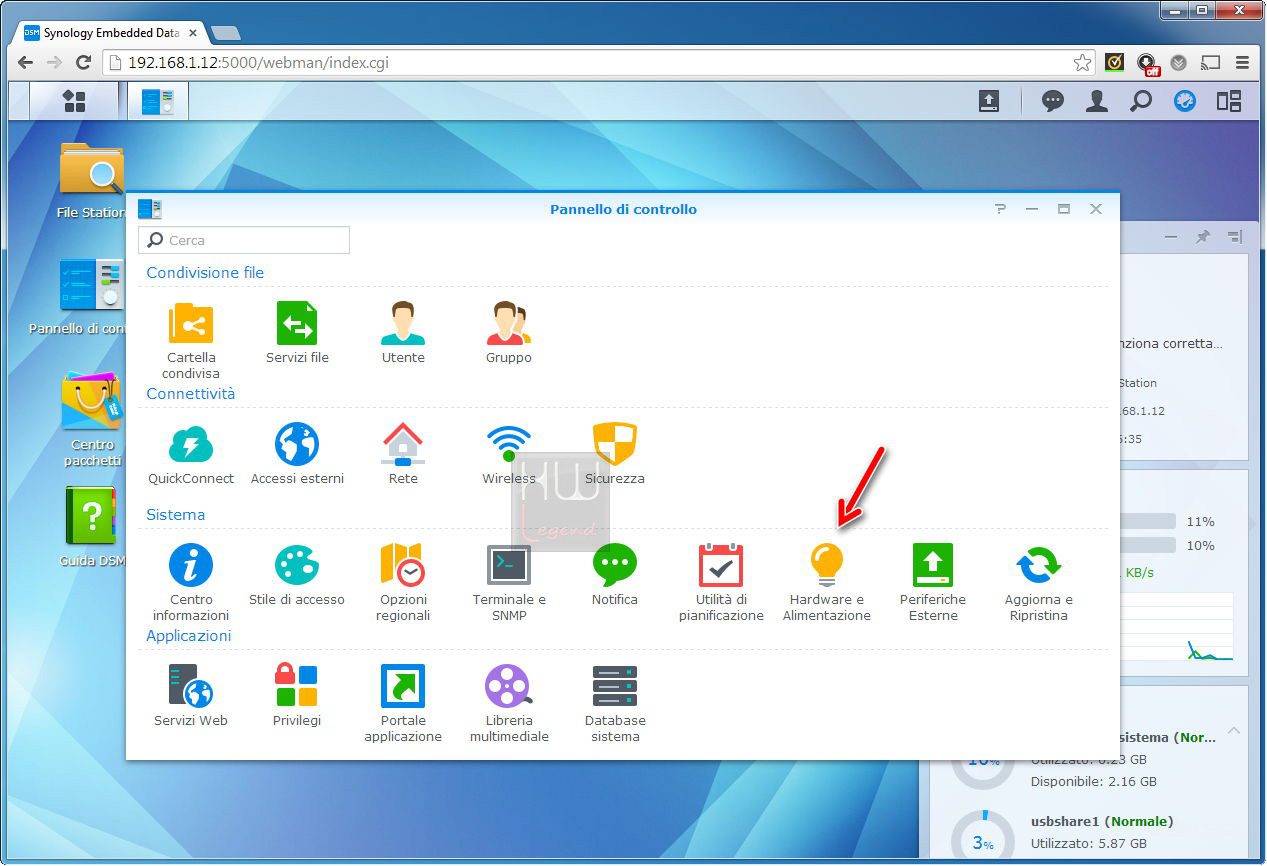
Task: Open Libreria multimediale
Action: click(x=509, y=704)
